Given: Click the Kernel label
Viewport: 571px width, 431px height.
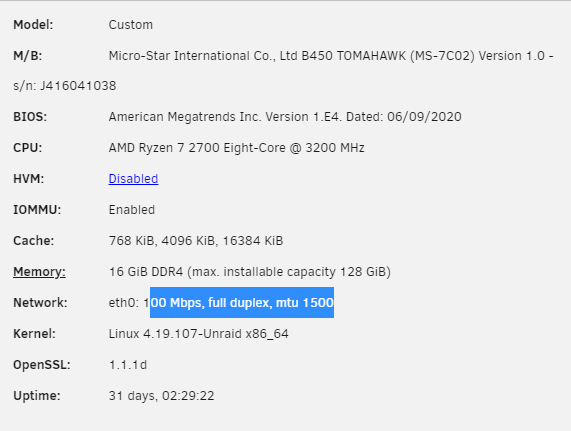Looking at the screenshot, I should click(35, 333).
